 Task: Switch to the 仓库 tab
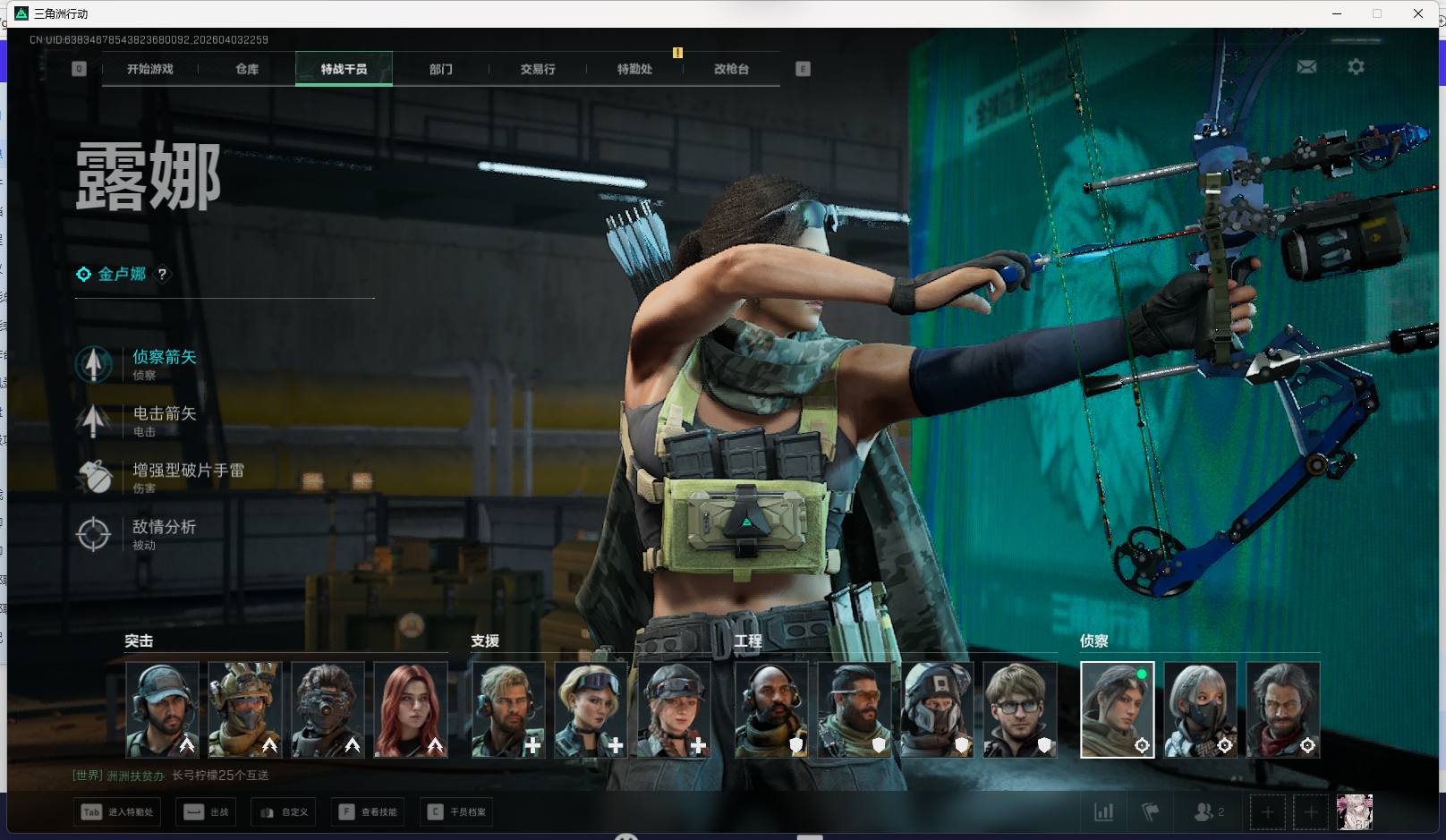(247, 69)
